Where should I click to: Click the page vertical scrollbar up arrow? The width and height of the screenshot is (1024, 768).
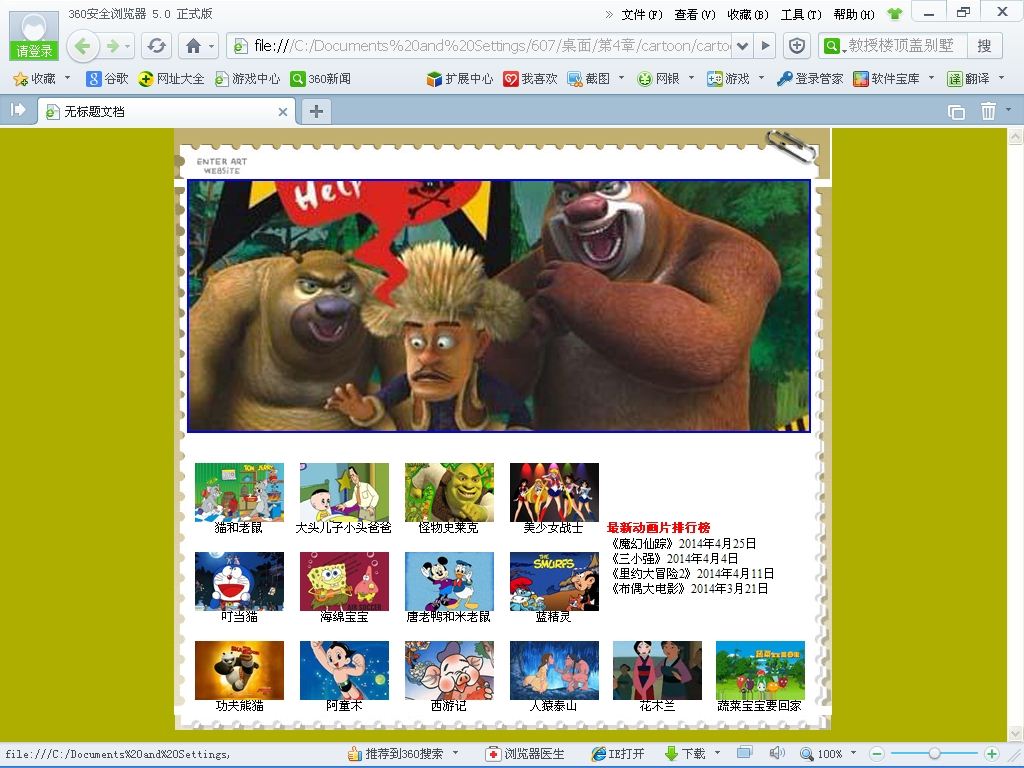point(1015,136)
